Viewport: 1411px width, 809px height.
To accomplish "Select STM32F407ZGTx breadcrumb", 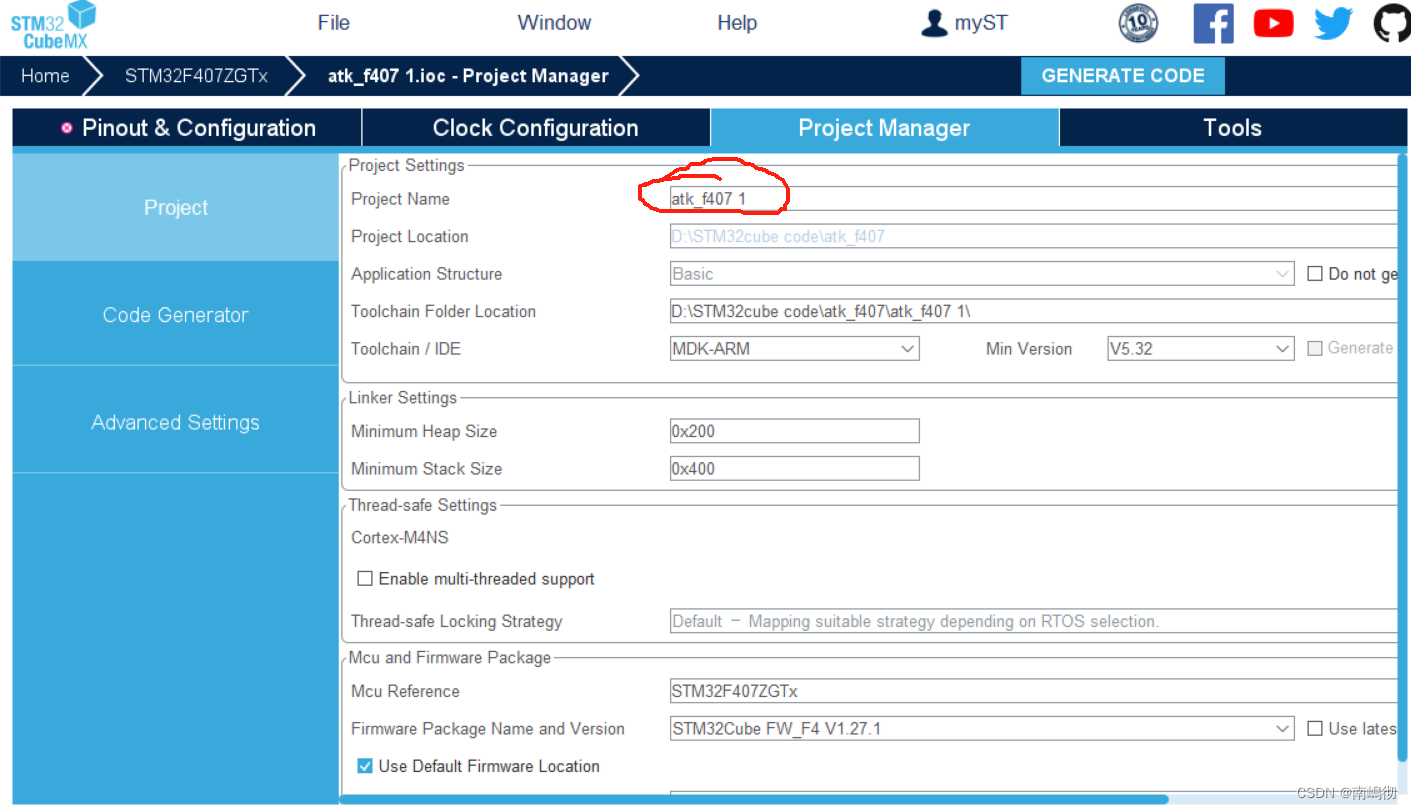I will [196, 76].
